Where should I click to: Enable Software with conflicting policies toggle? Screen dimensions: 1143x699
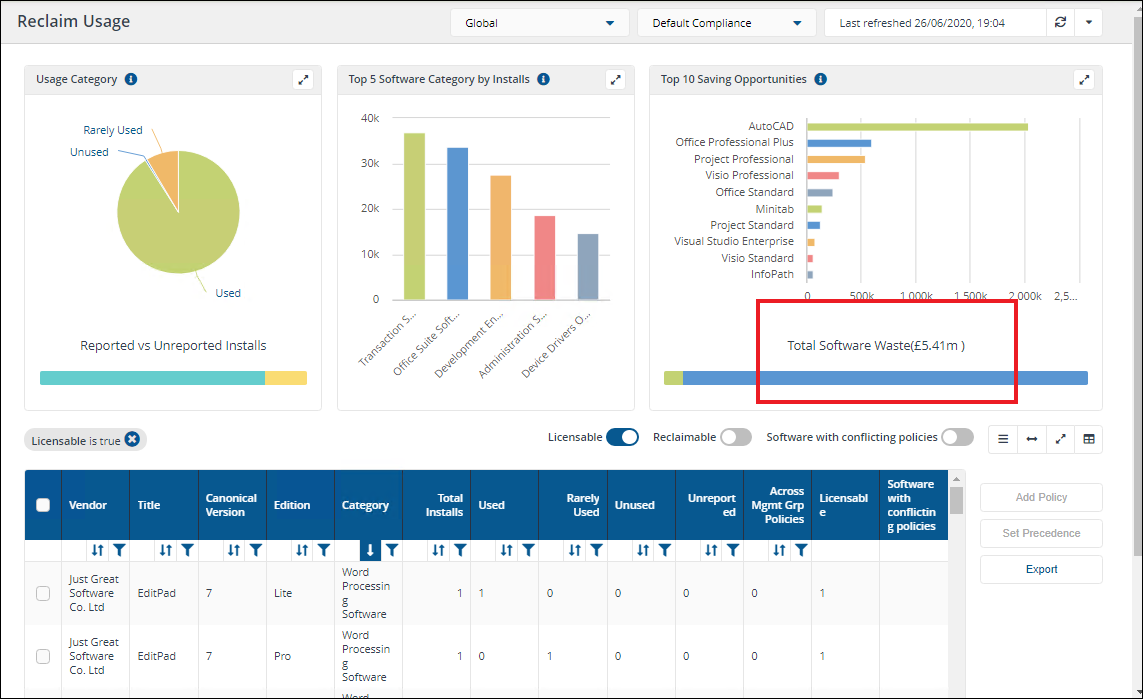(x=956, y=437)
